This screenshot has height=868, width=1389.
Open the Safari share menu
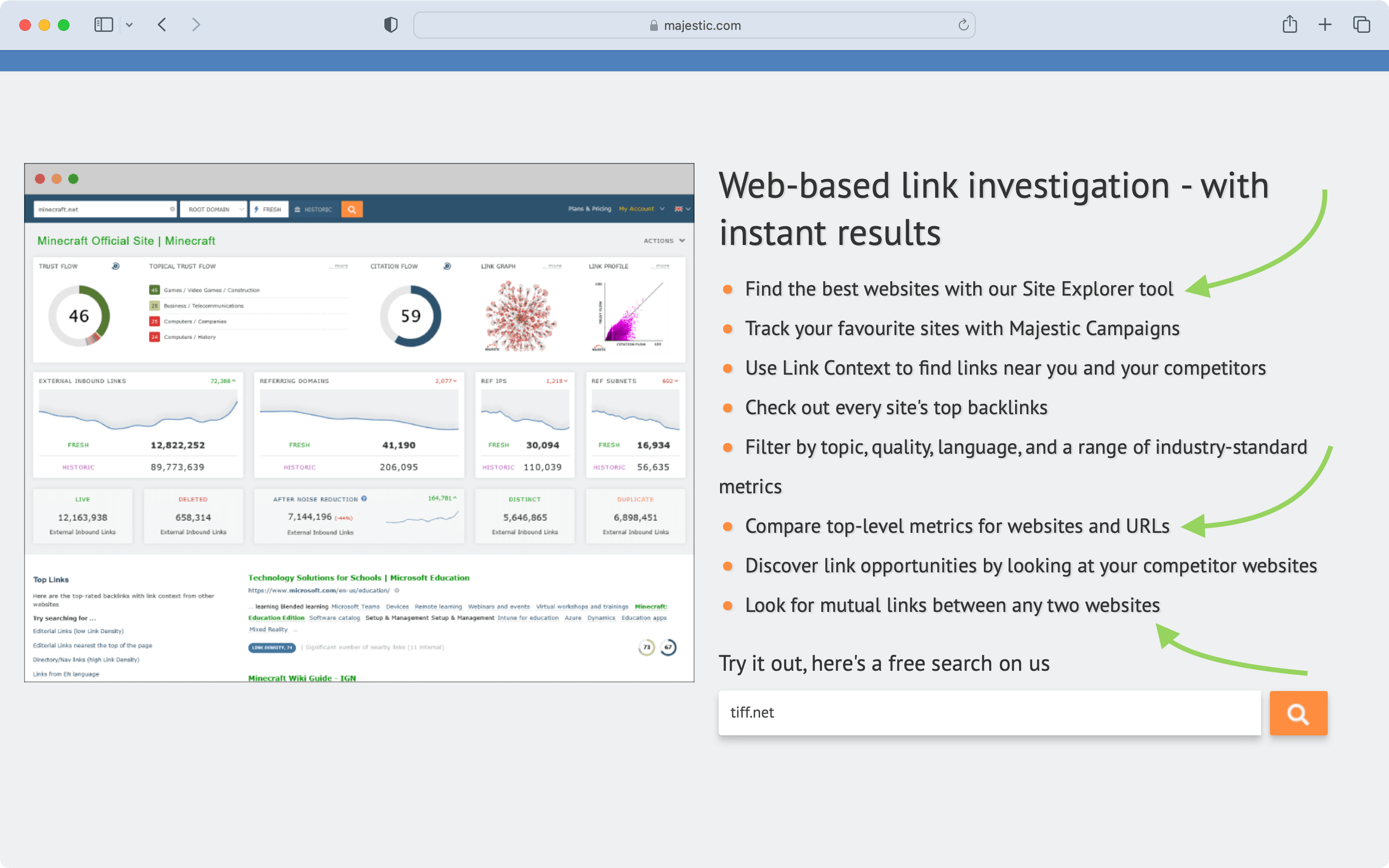click(1290, 24)
